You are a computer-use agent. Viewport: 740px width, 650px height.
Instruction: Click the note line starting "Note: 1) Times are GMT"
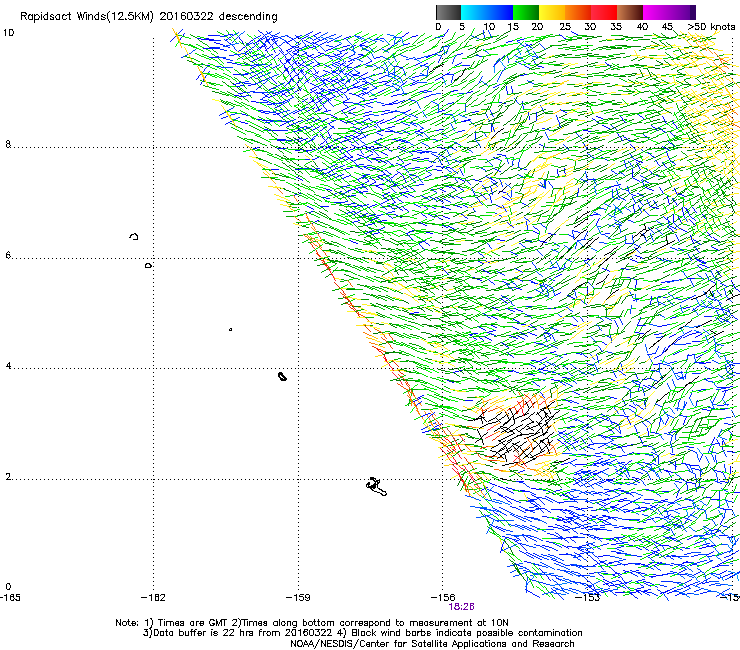tap(312, 623)
